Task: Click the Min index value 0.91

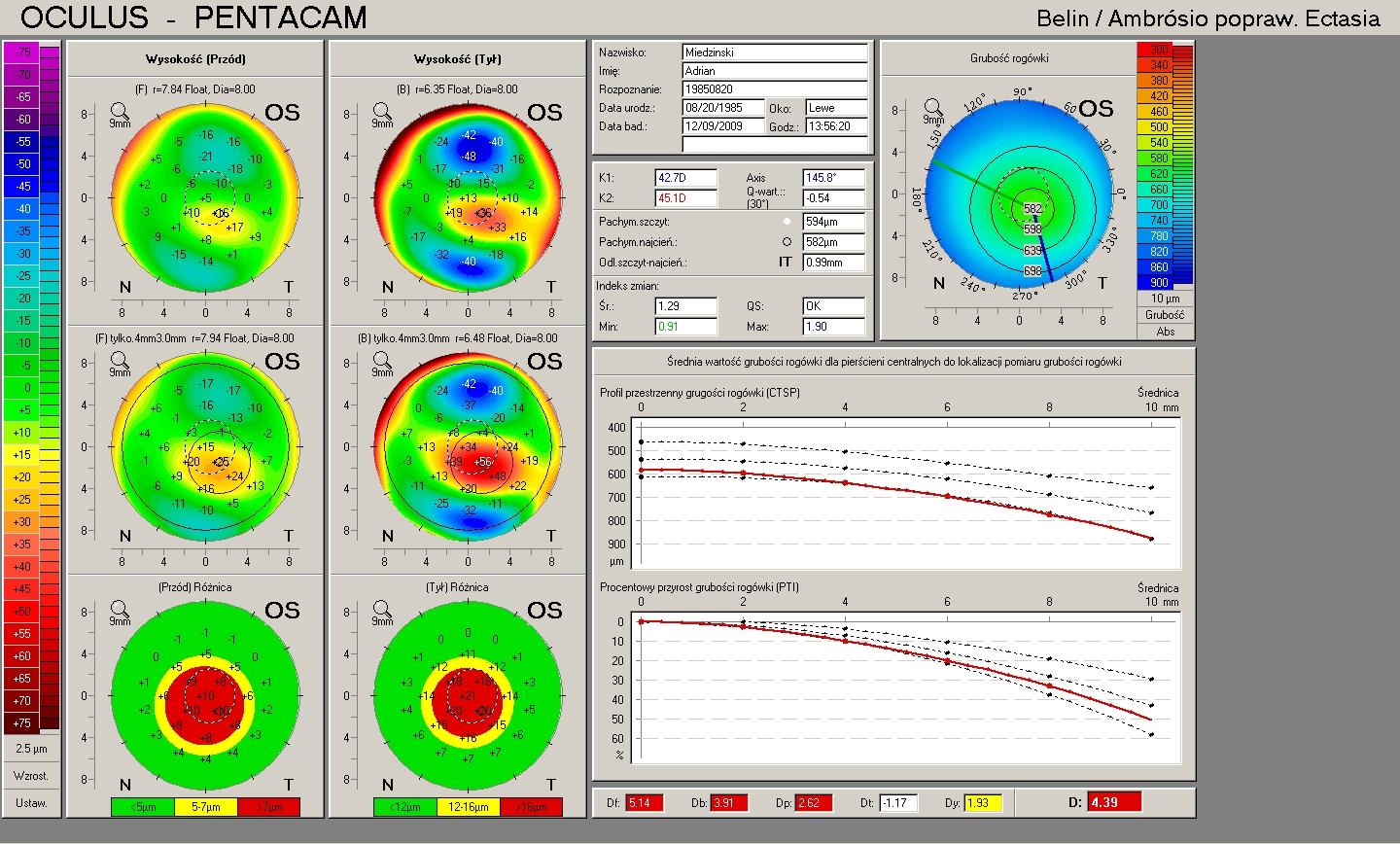Action: pyautogui.click(x=686, y=327)
